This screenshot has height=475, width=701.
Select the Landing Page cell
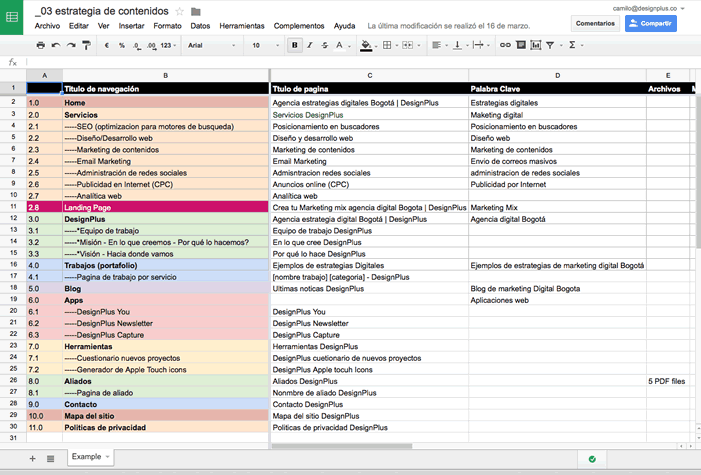(x=165, y=207)
